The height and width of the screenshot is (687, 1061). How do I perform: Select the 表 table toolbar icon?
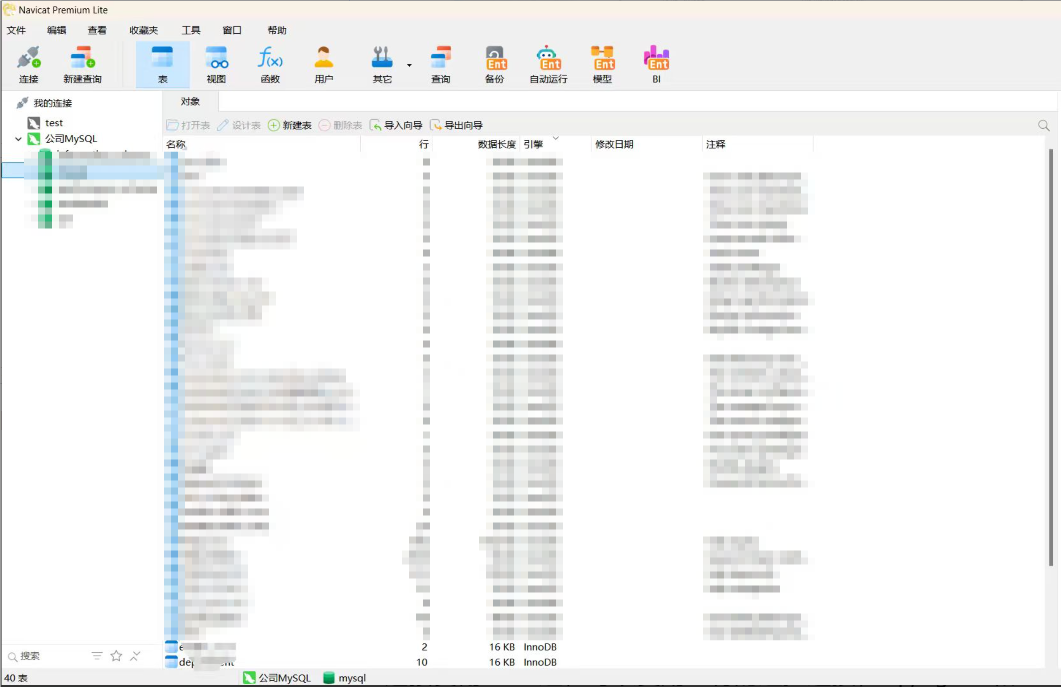click(162, 64)
